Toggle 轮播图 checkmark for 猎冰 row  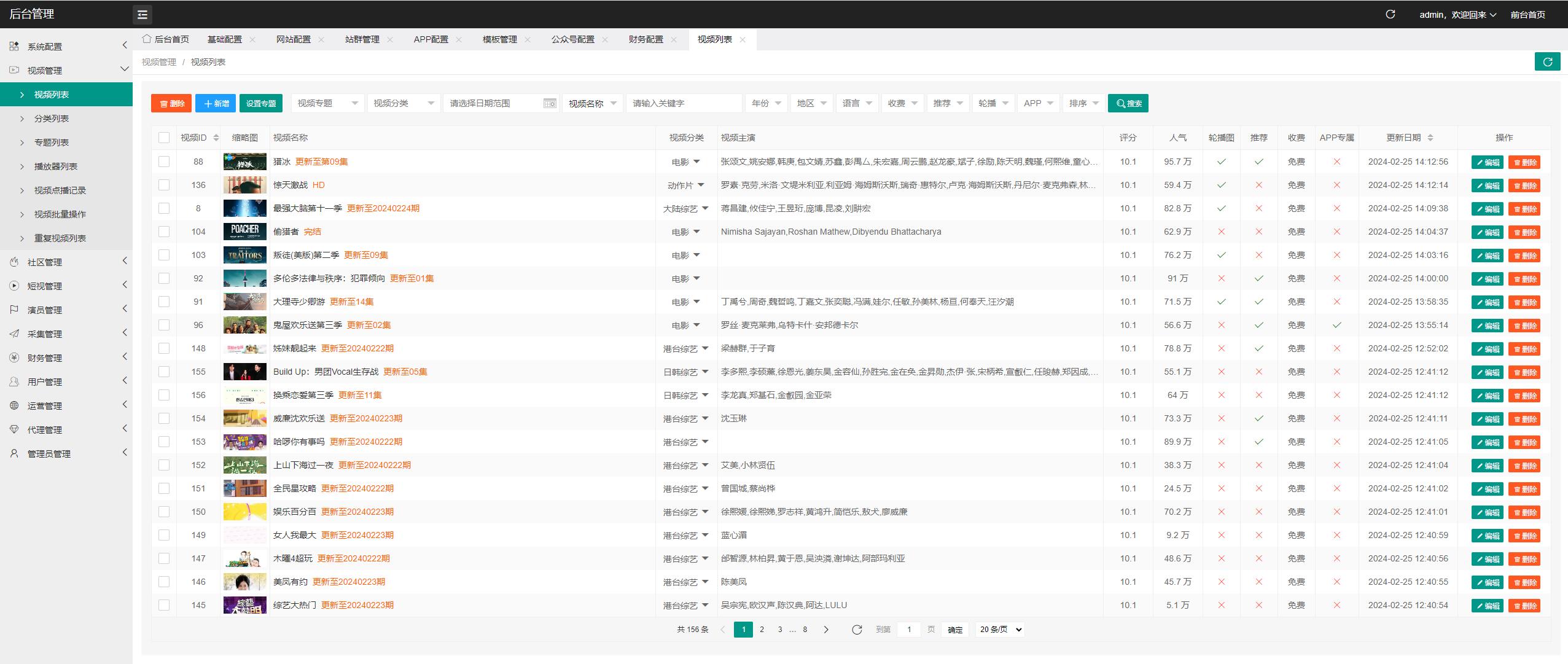pyautogui.click(x=1221, y=162)
